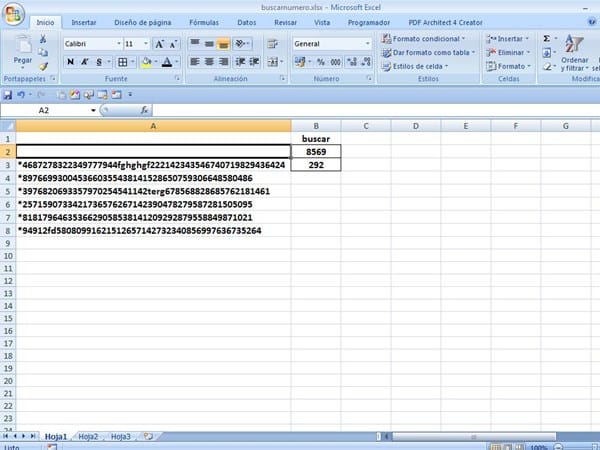
Task: Click the AutoSum sigma icon
Action: pyautogui.click(x=546, y=39)
